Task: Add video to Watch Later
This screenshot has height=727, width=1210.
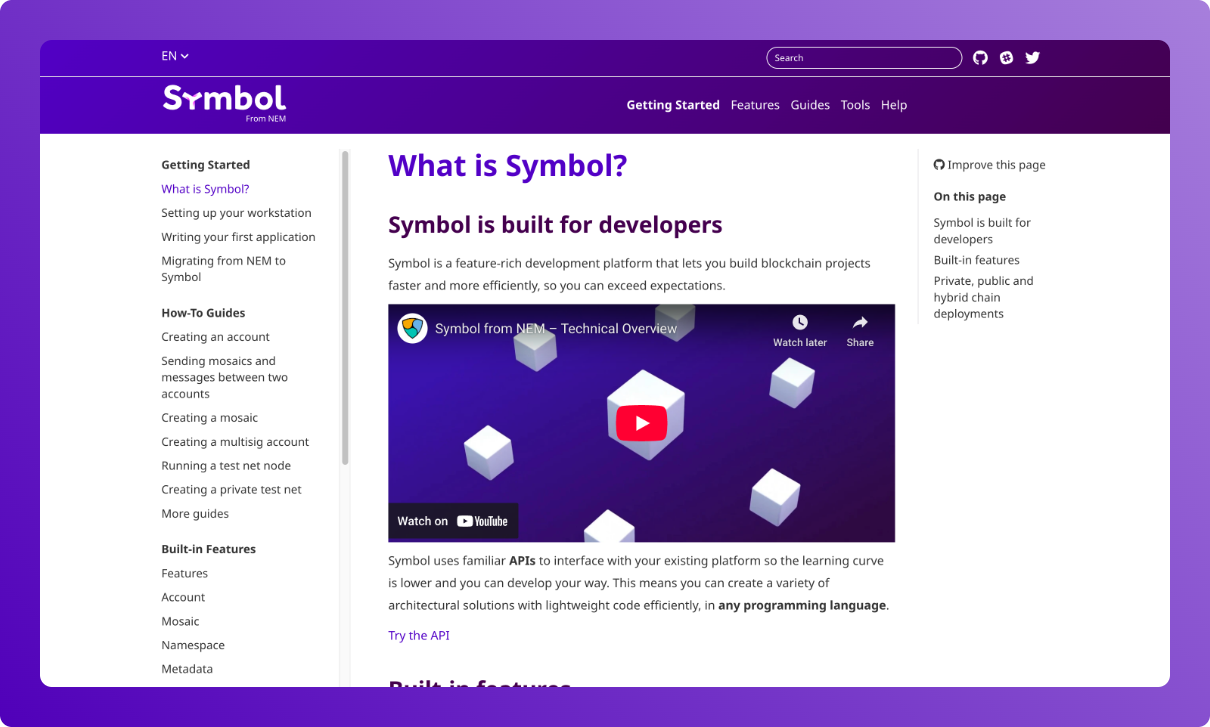Action: (799, 330)
